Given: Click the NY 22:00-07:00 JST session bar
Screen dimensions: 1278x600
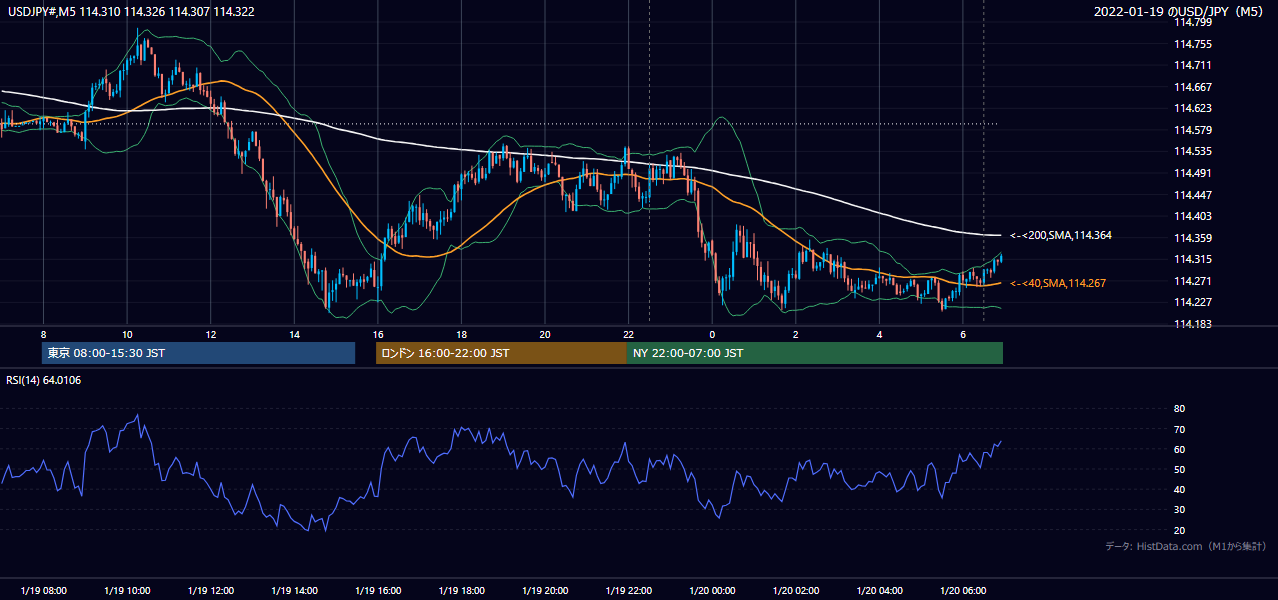Looking at the screenshot, I should click(815, 353).
